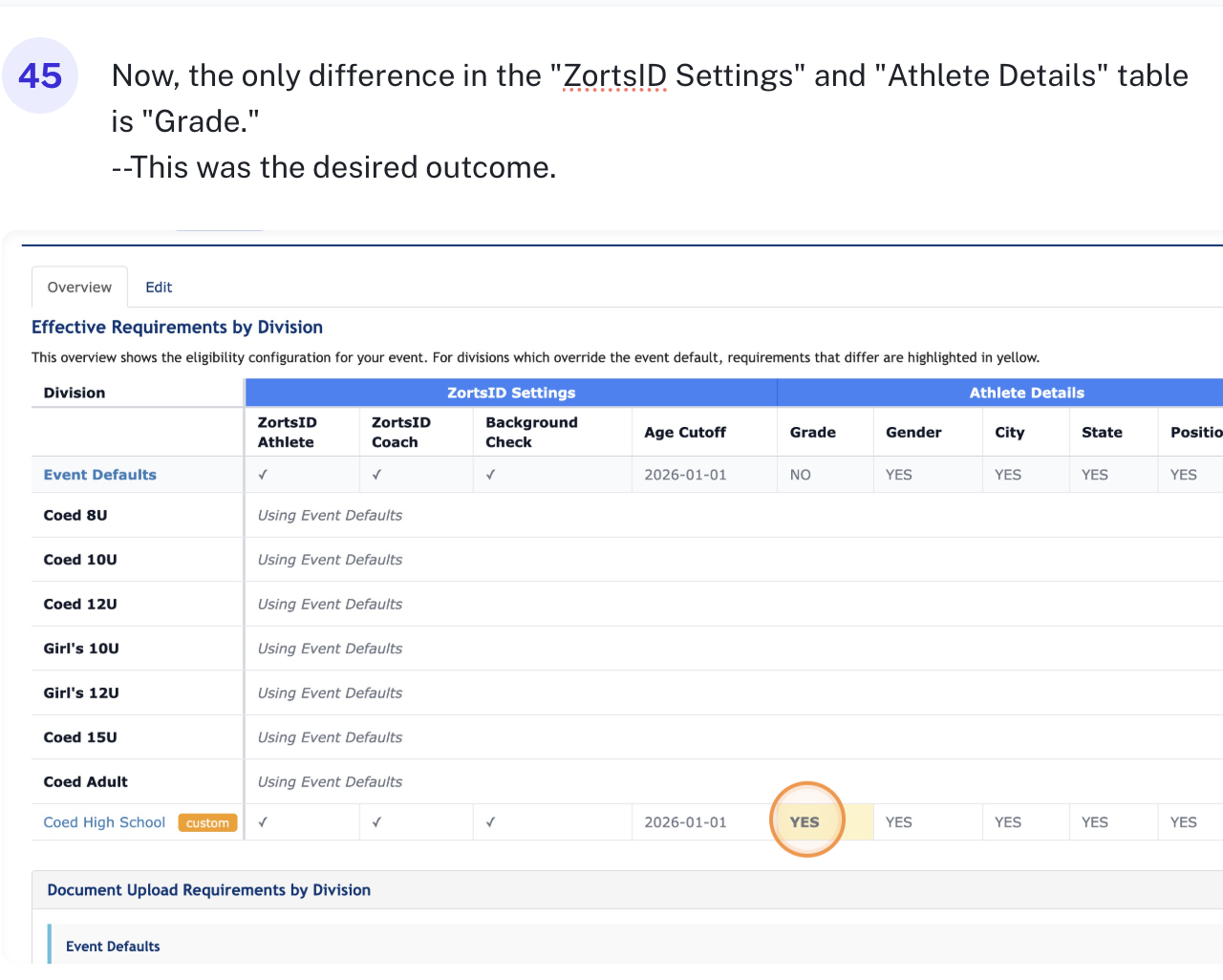Click Coed High School ZortsID Coach checkmark
The height and width of the screenshot is (980, 1223).
[x=376, y=822]
